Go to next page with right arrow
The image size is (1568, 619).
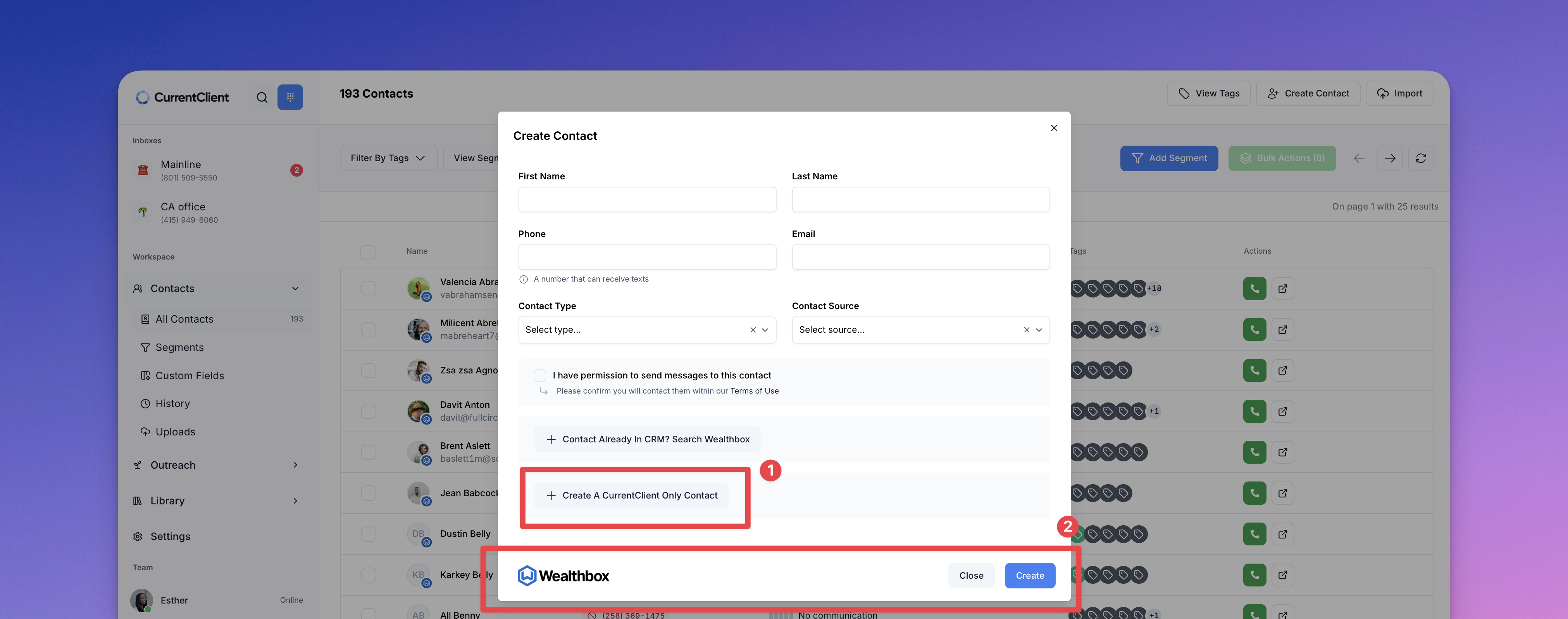(x=1390, y=158)
